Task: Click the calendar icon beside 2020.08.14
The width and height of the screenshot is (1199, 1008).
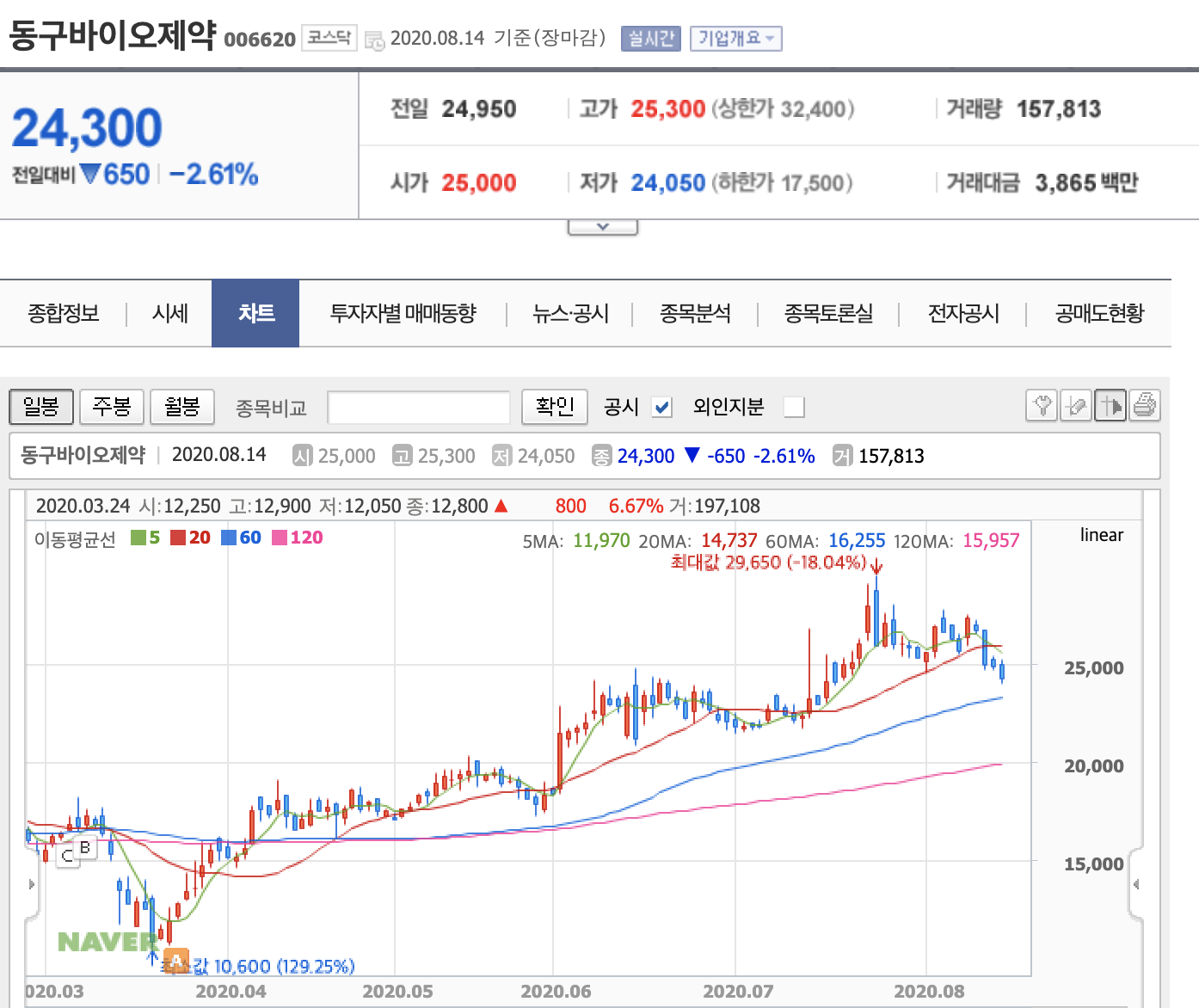Action: click(375, 40)
